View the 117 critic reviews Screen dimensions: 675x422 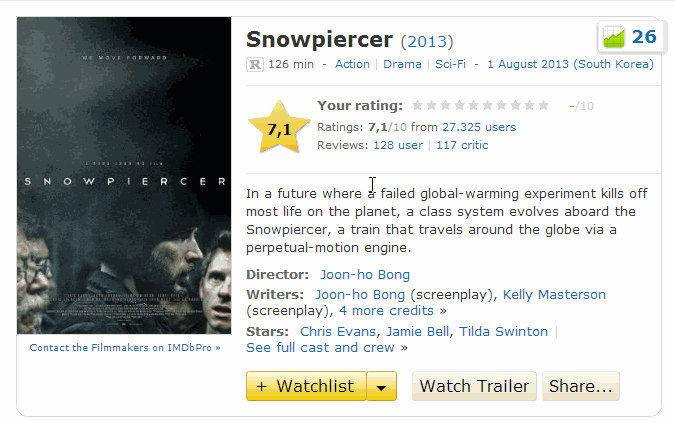tap(462, 145)
